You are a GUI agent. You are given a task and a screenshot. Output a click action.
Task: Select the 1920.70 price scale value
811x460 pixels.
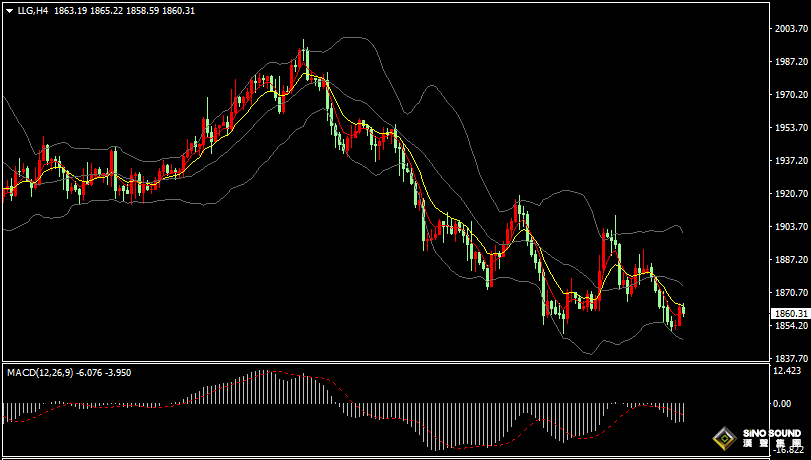[791, 194]
